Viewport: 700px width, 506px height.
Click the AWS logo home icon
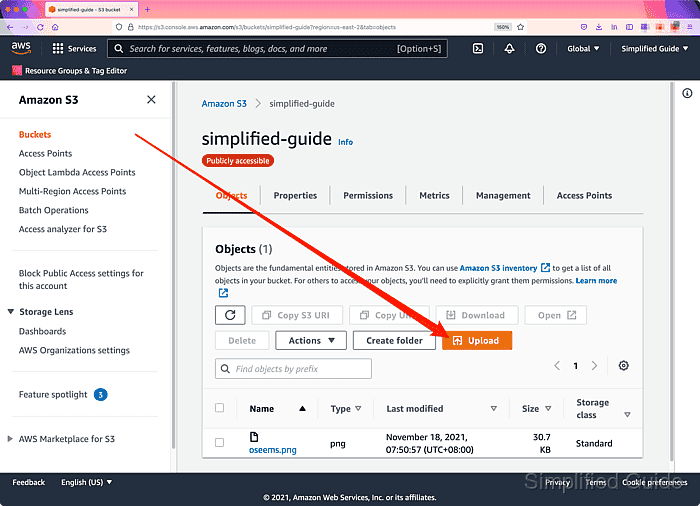coord(21,48)
